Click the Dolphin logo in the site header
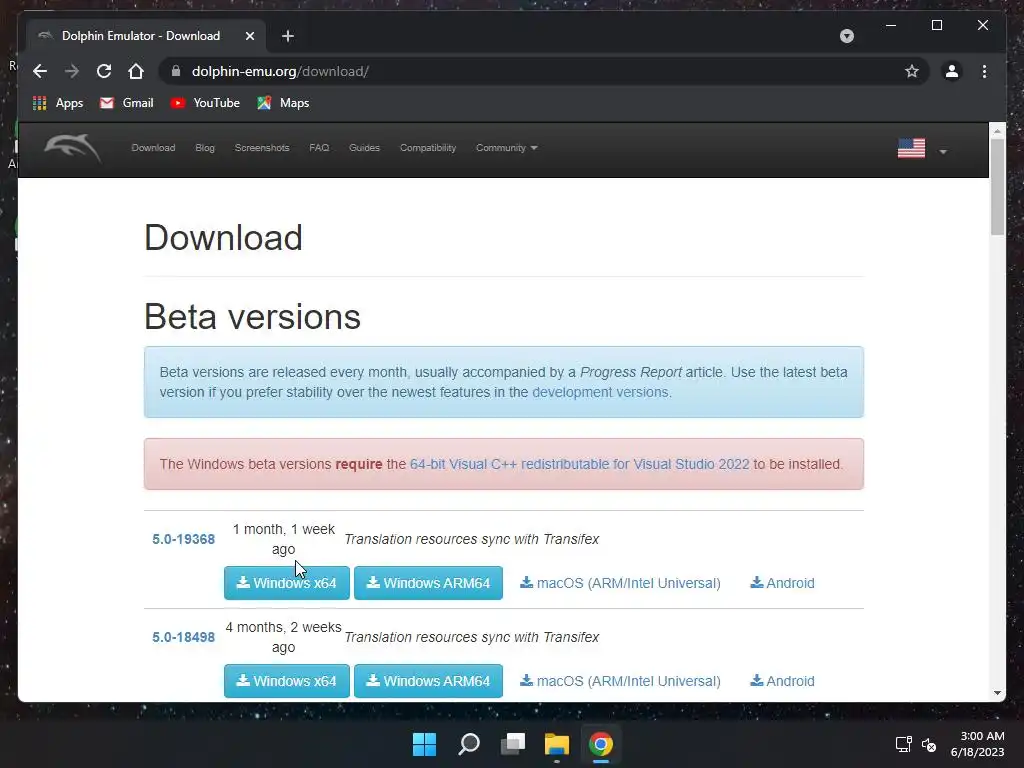This screenshot has height=768, width=1024. coord(72,148)
